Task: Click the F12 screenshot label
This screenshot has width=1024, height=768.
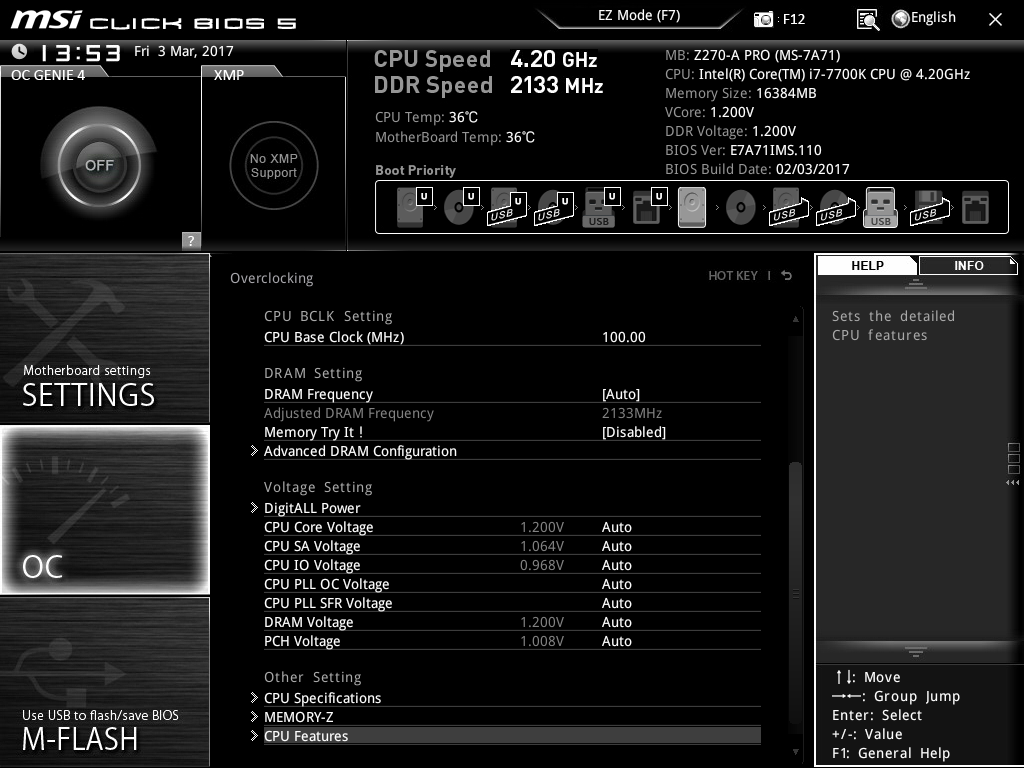Action: (793, 19)
